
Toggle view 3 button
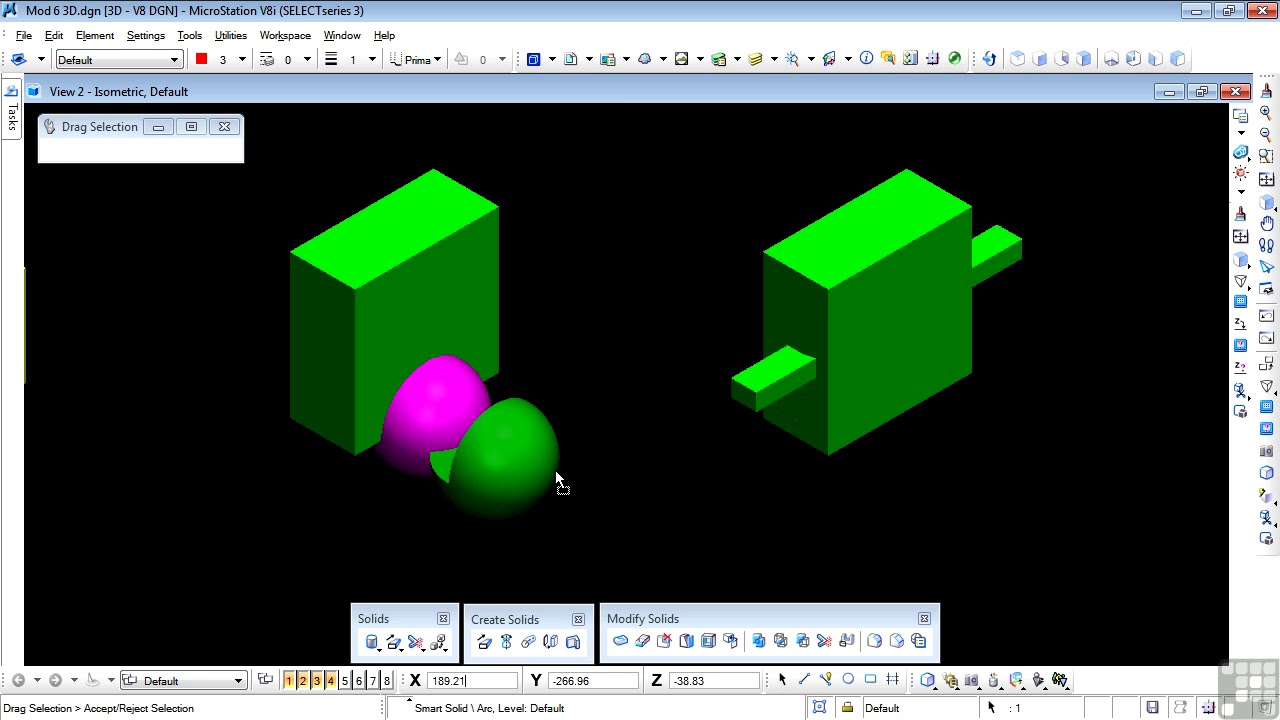point(317,681)
